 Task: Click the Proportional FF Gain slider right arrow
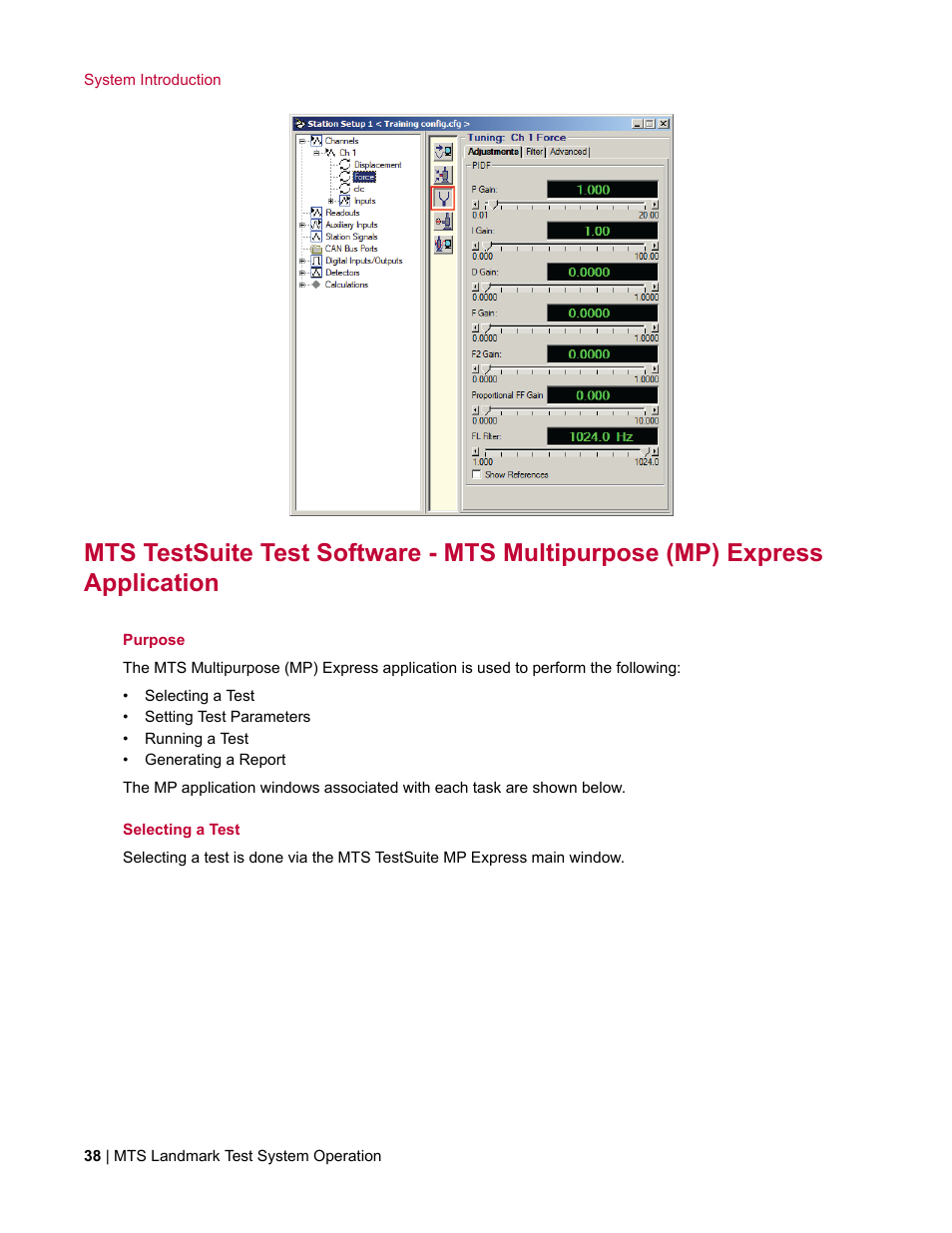click(655, 410)
